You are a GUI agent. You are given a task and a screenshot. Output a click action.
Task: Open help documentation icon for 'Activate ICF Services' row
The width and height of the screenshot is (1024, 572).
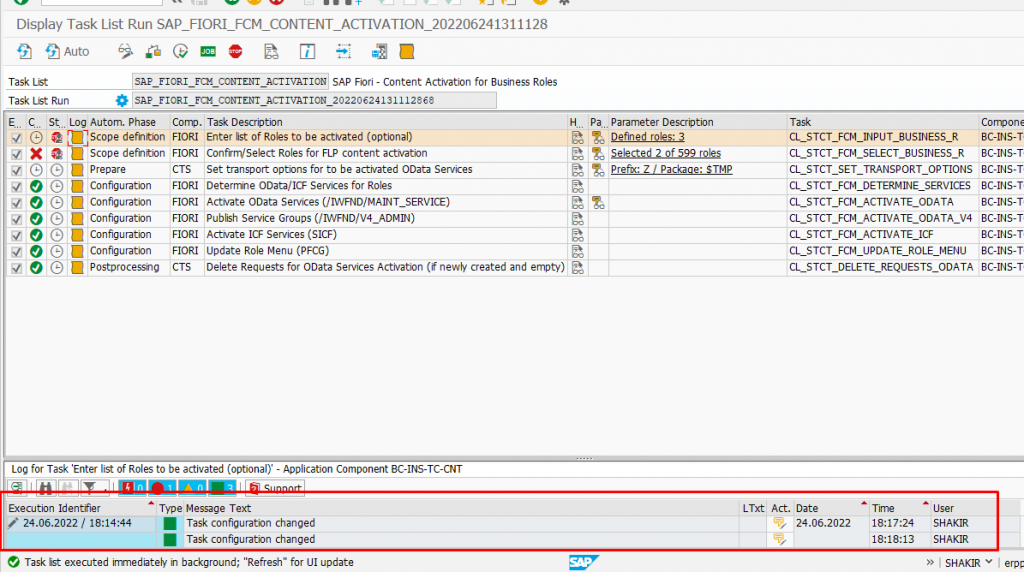[x=577, y=235]
